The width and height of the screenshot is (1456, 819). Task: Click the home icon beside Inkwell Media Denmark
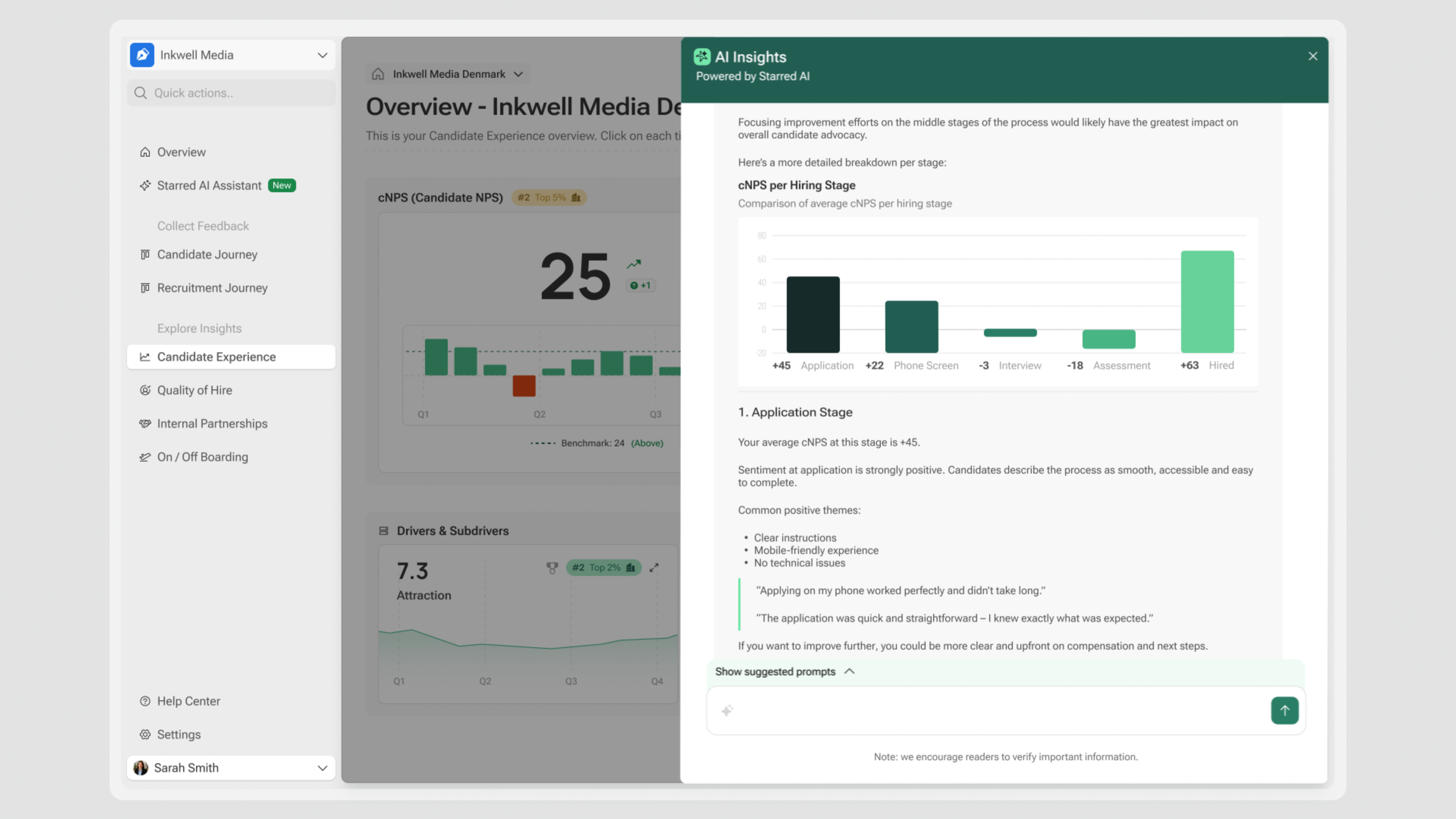[378, 74]
